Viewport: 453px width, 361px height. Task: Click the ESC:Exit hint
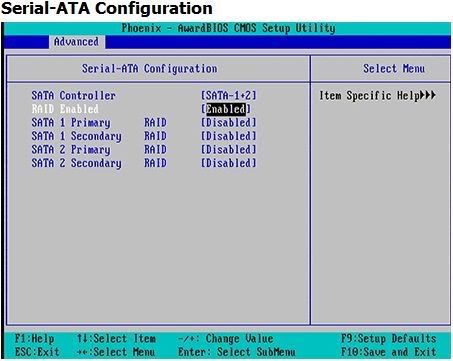tap(37, 352)
